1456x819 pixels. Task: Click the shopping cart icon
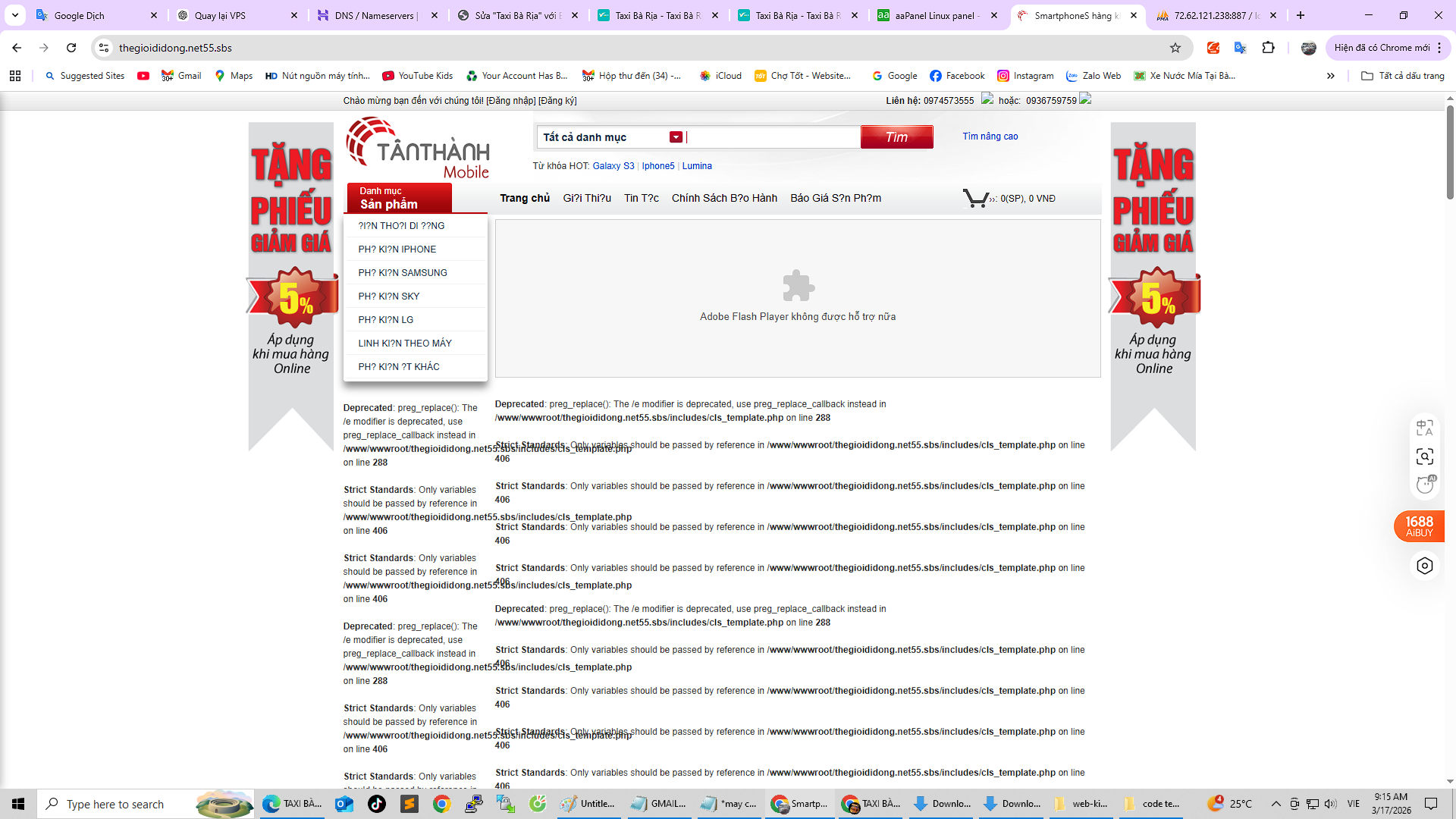click(x=976, y=199)
